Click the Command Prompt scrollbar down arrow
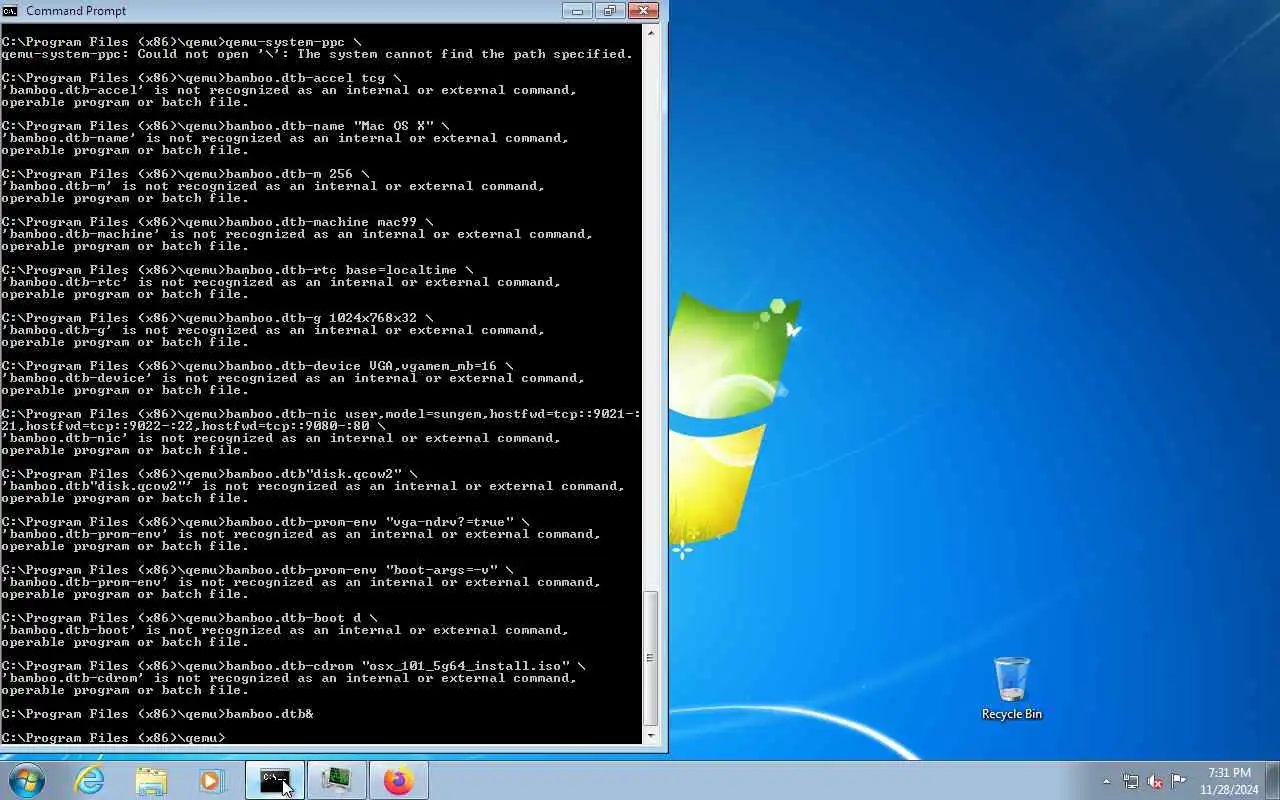The height and width of the screenshot is (800, 1280). [651, 735]
